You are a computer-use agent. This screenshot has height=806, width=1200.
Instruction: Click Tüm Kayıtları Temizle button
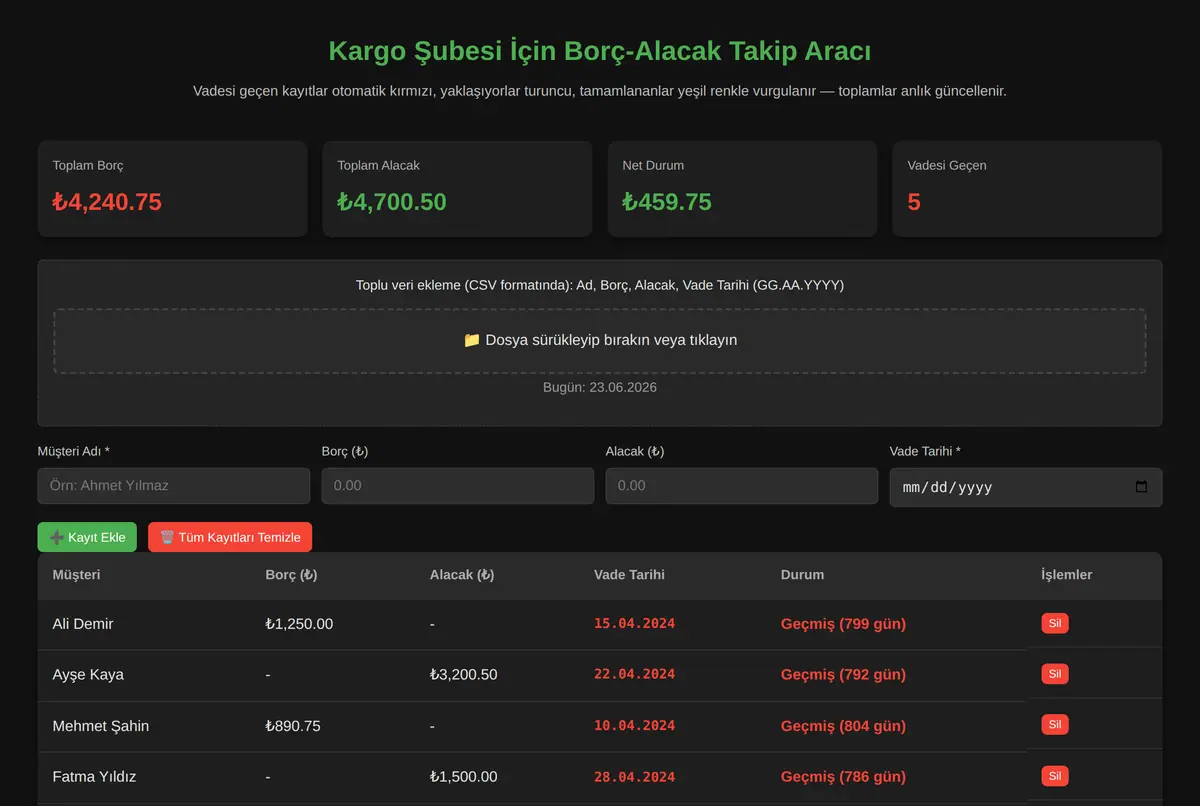click(x=230, y=537)
